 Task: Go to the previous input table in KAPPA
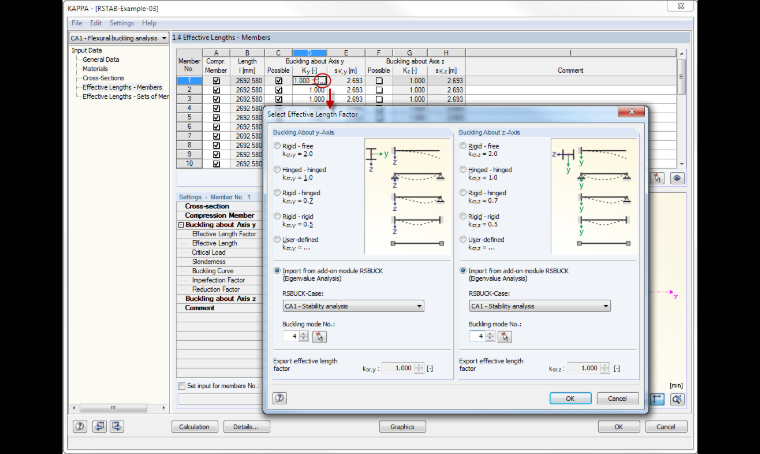pyautogui.click(x=99, y=426)
